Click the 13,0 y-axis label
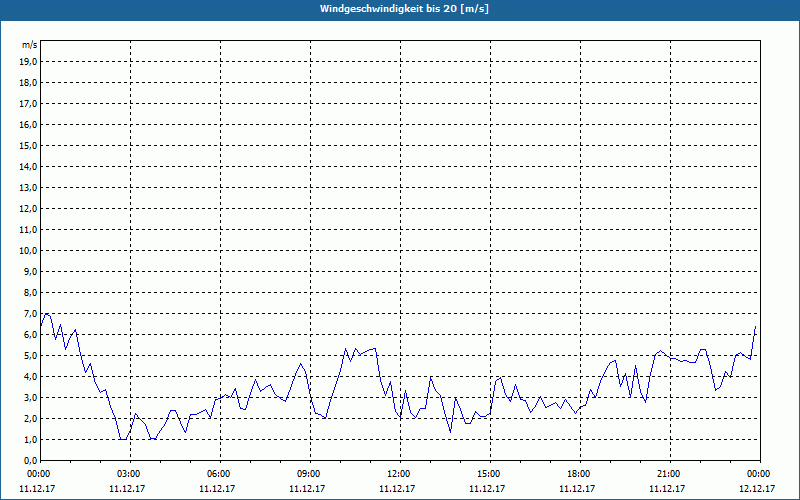This screenshot has width=800, height=500. point(28,188)
